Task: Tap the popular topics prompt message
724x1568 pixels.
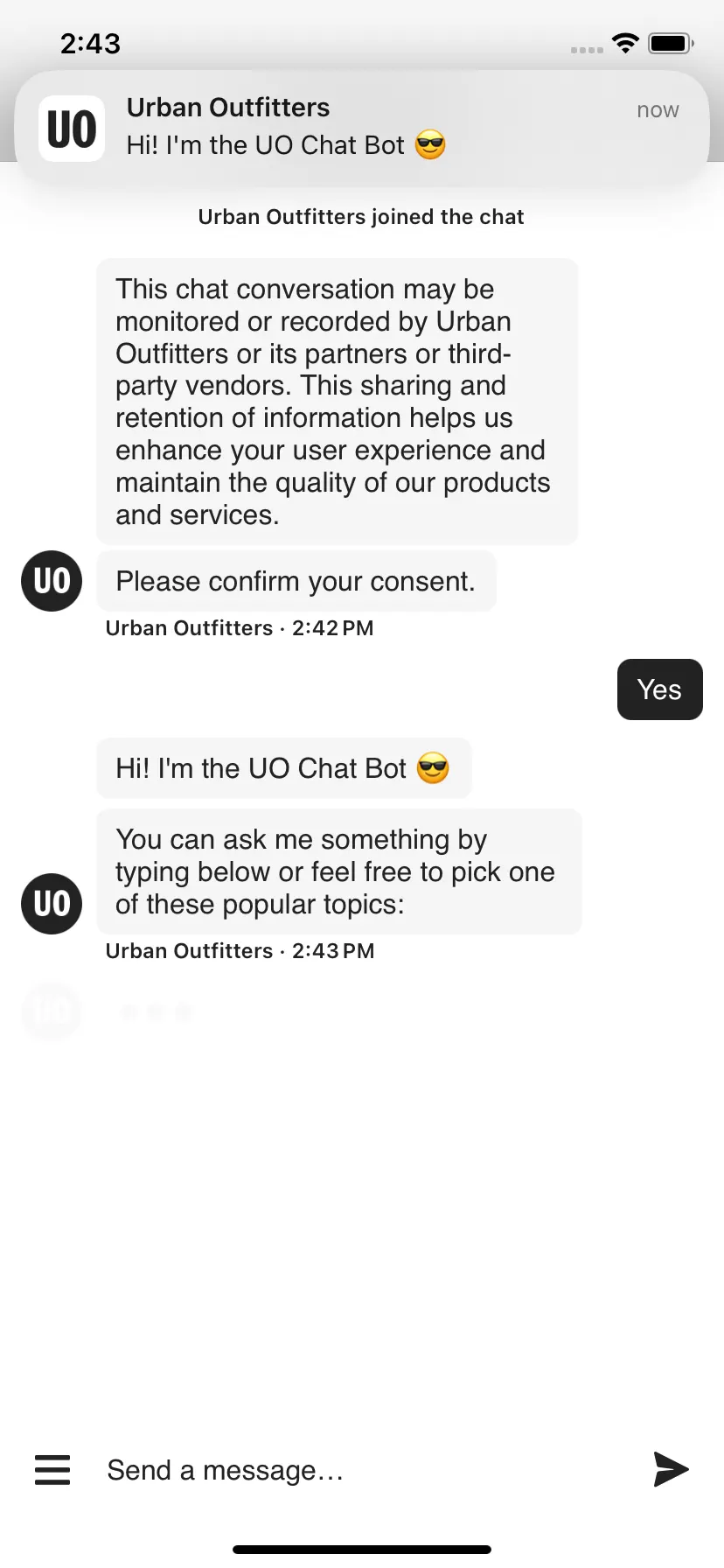Action: [339, 871]
